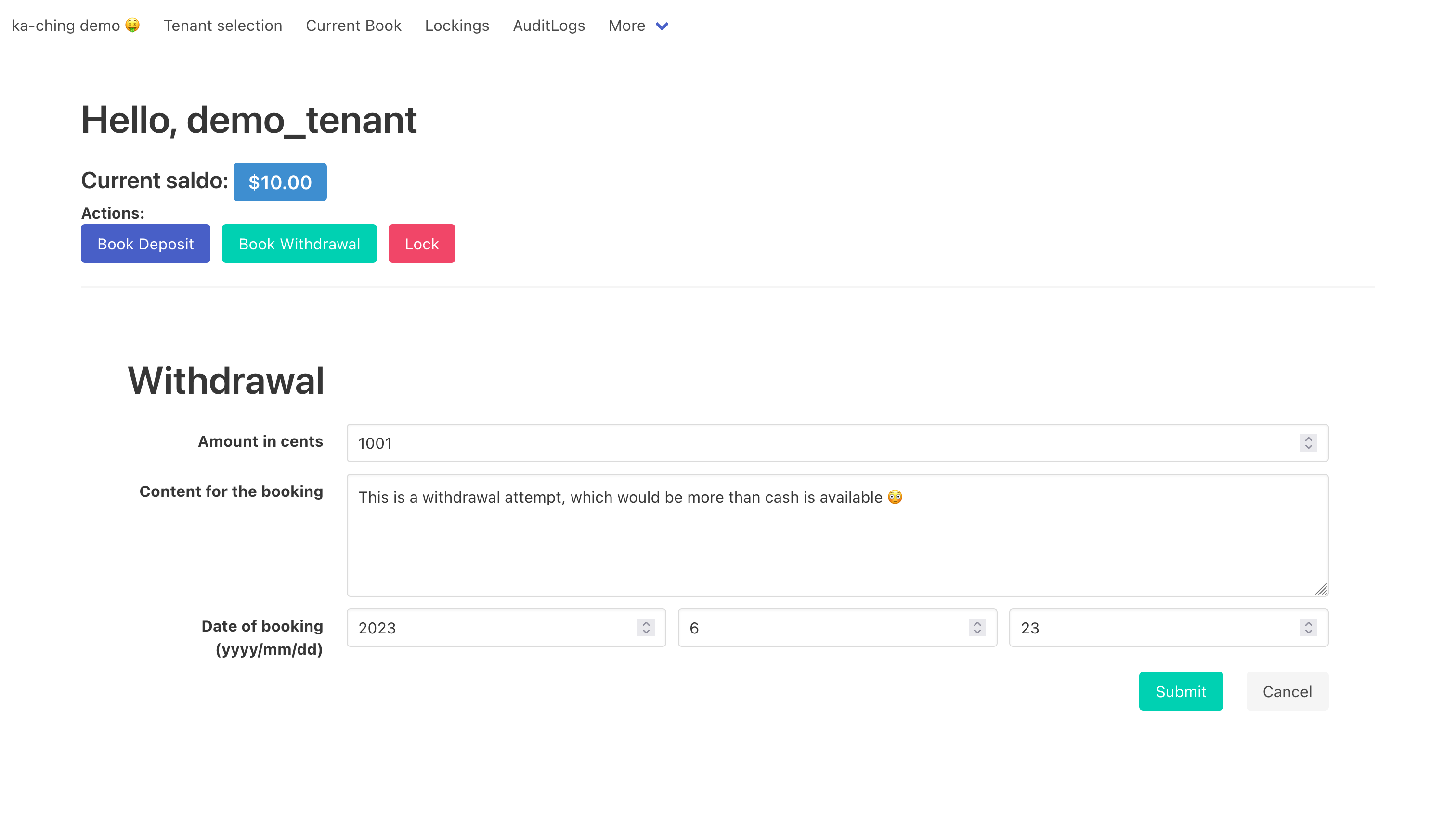Screen dimensions: 1456x827
Task: Expand the More dropdown chevron
Action: click(662, 26)
